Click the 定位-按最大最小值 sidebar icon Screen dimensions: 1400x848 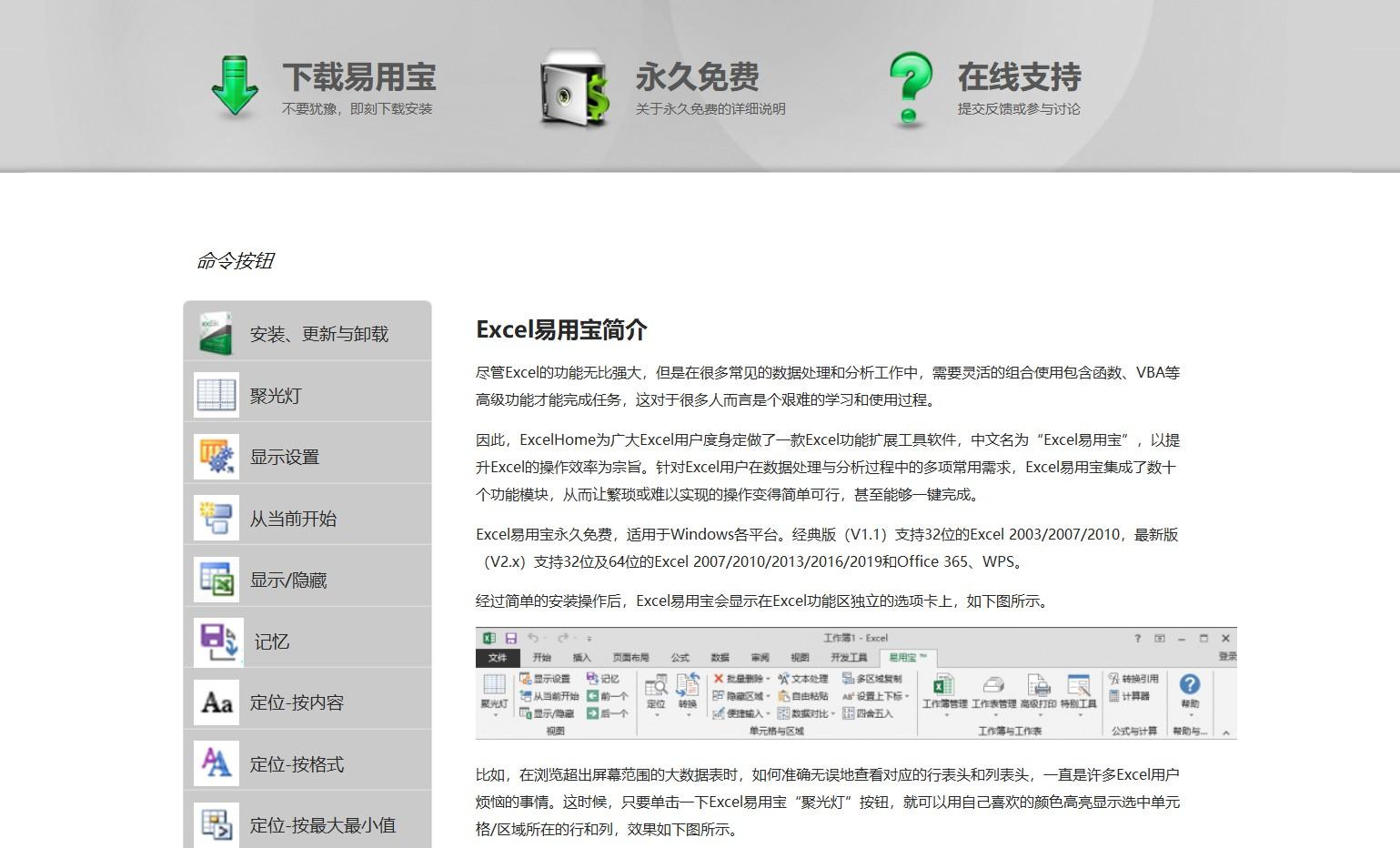coord(215,823)
